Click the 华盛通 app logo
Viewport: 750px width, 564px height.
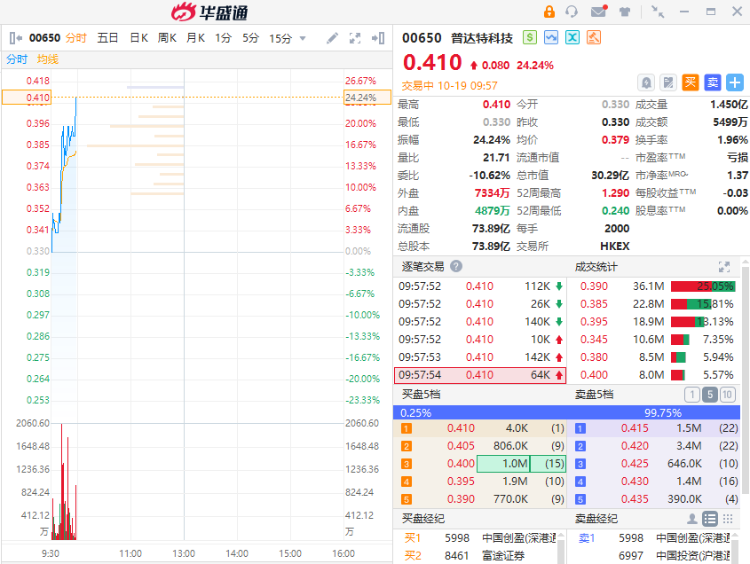point(210,12)
